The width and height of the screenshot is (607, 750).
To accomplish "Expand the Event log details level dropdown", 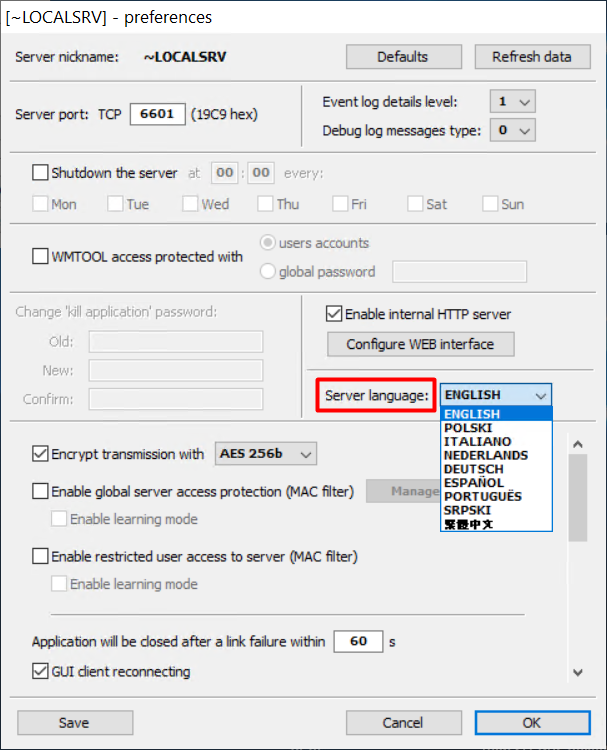I will coord(513,102).
